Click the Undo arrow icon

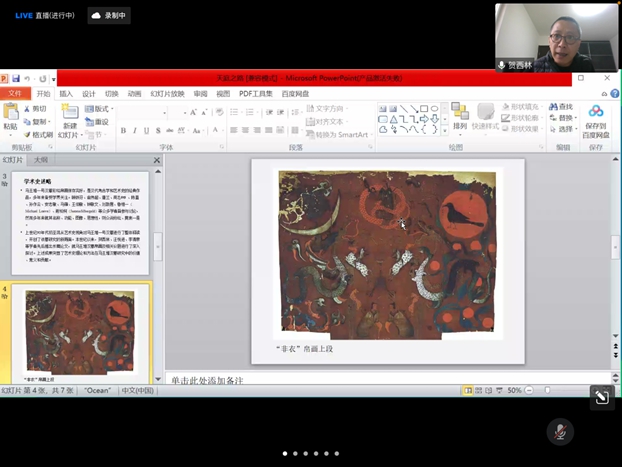[x=27, y=79]
